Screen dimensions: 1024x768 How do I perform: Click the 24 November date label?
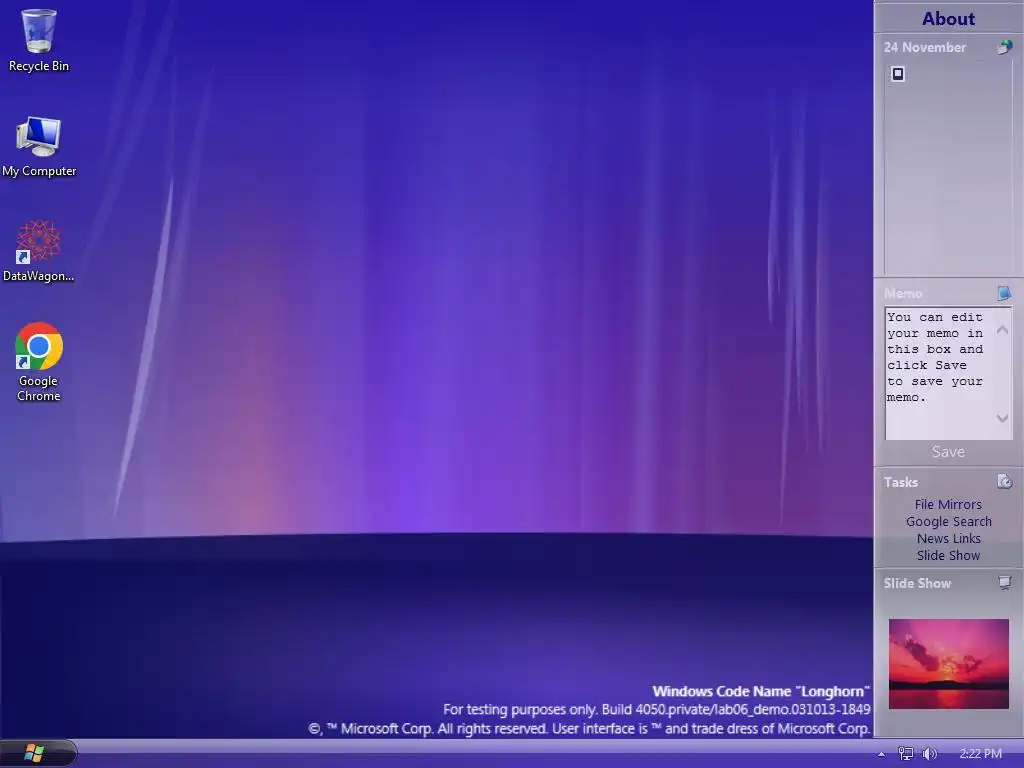924,47
